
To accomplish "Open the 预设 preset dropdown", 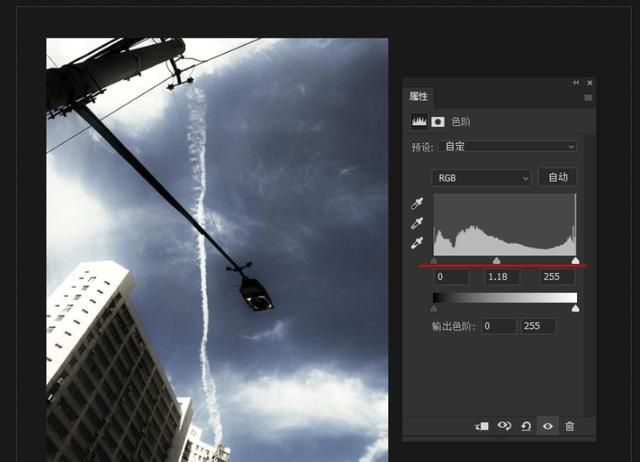I will pyautogui.click(x=508, y=146).
